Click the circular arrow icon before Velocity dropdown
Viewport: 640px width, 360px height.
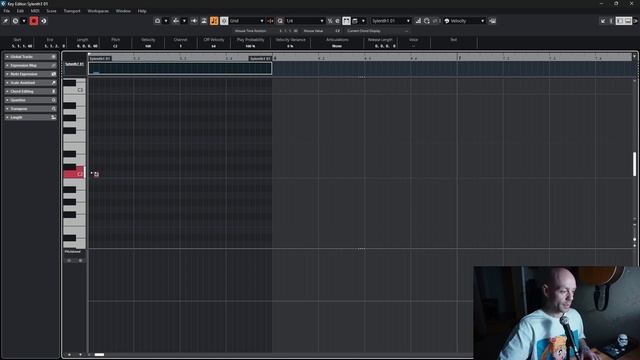click(x=427, y=21)
